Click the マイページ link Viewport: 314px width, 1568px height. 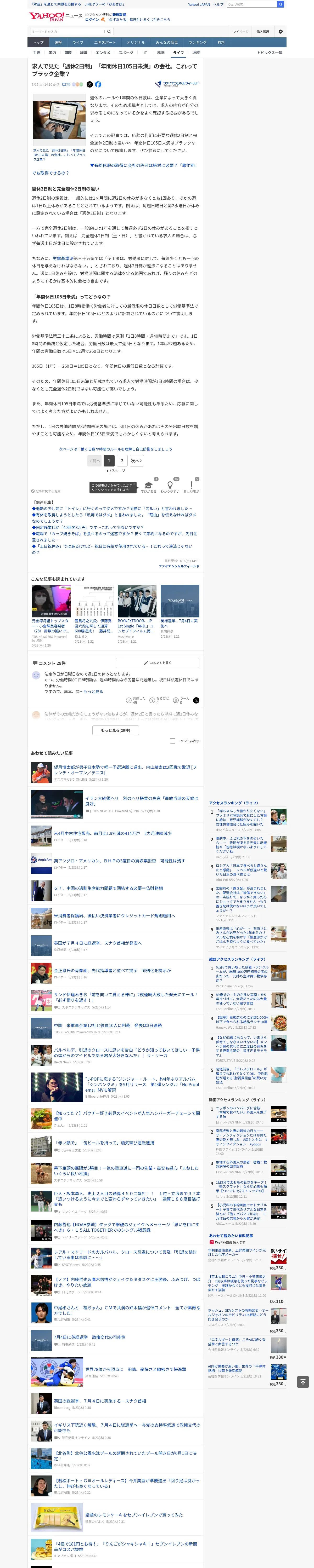click(x=240, y=32)
